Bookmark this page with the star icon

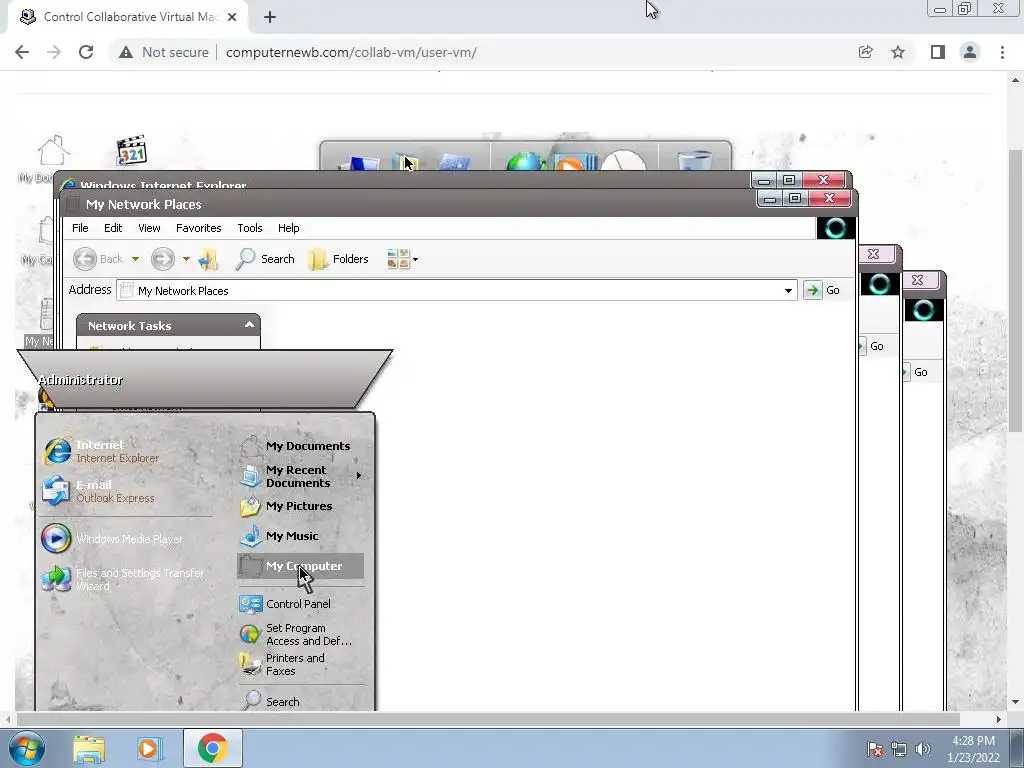pyautogui.click(x=898, y=52)
